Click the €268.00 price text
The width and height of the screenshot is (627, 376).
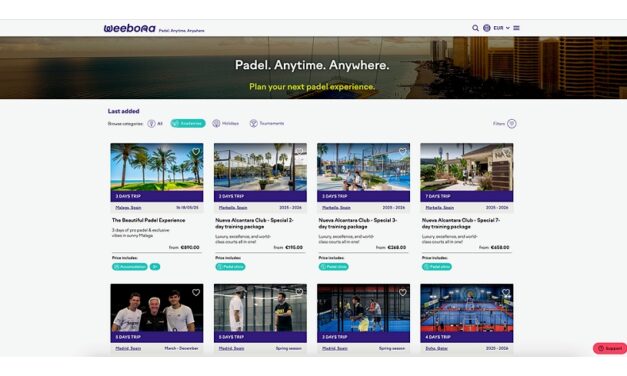click(x=396, y=248)
